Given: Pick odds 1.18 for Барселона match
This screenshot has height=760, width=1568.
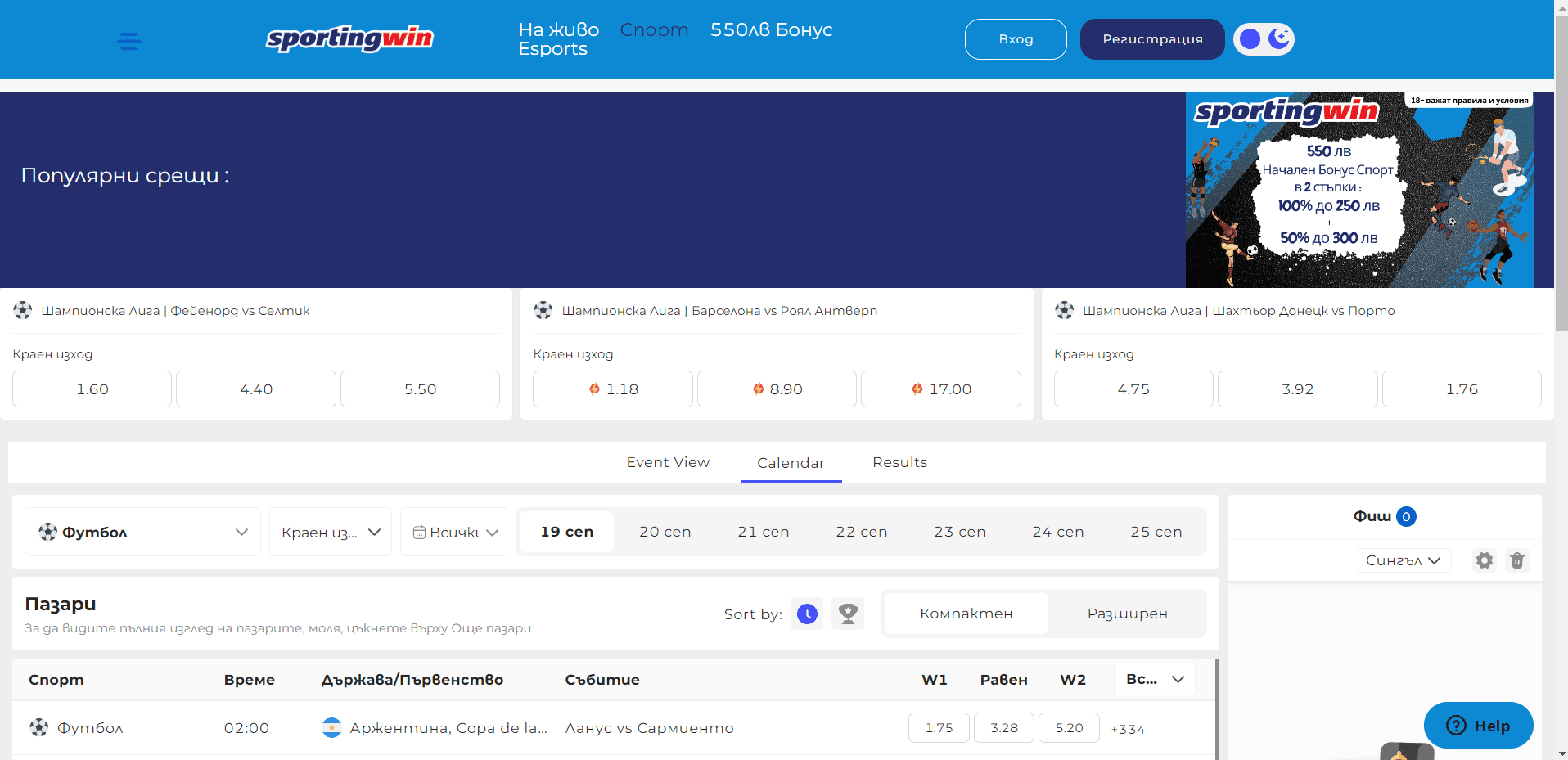Looking at the screenshot, I should point(613,389).
